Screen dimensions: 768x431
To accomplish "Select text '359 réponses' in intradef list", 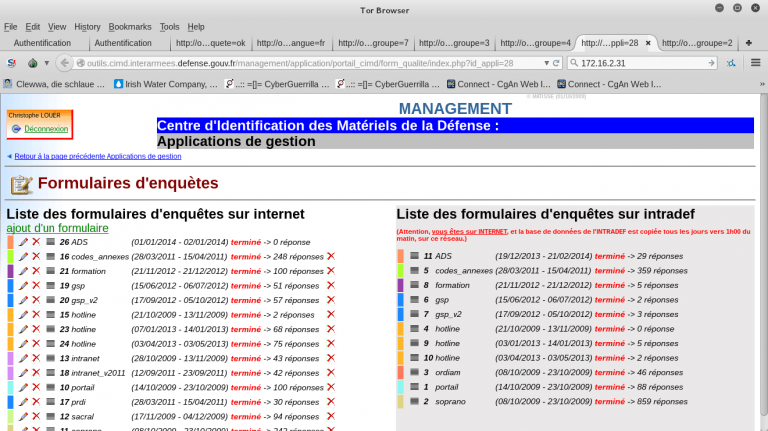I will coord(662,270).
